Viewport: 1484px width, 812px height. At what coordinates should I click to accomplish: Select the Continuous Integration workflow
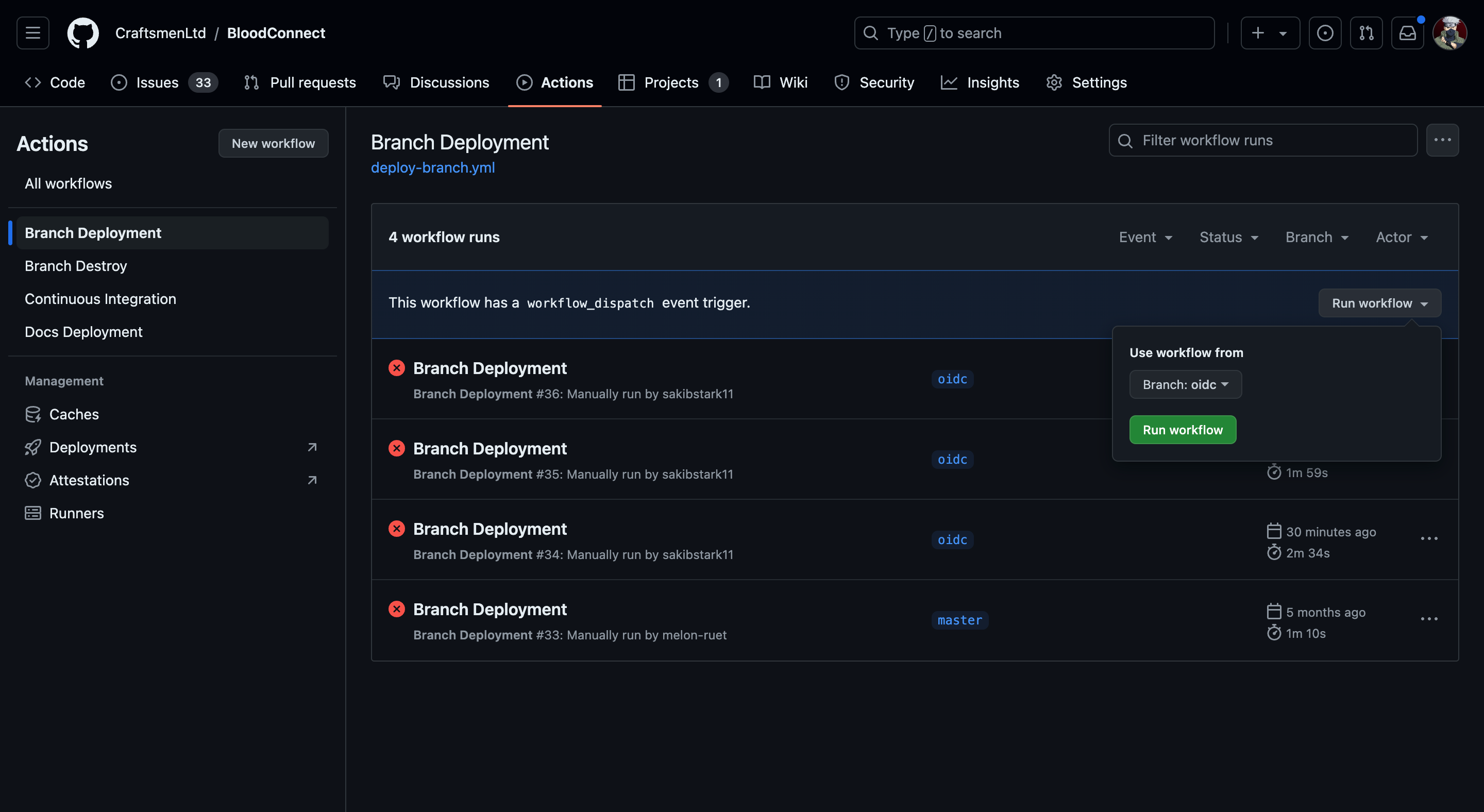[173, 298]
